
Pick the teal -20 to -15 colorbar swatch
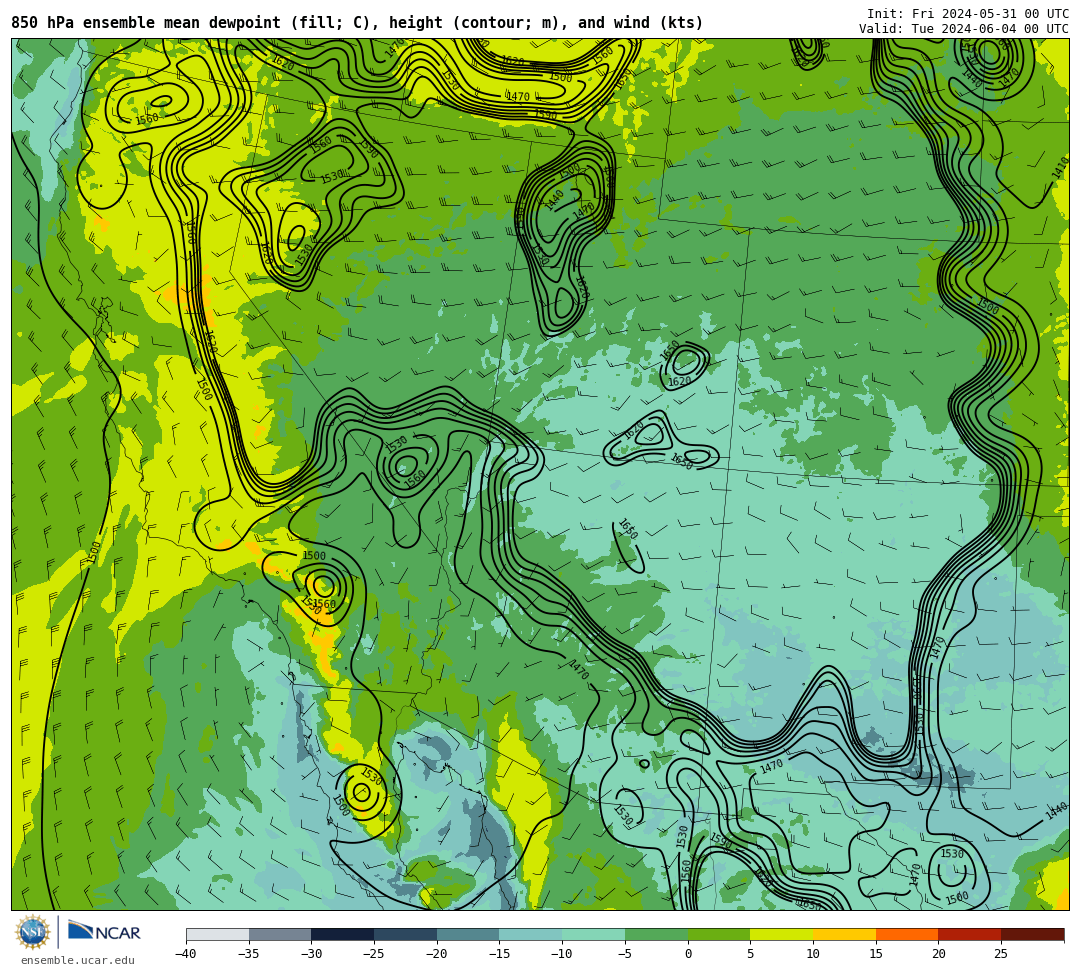[x=468, y=934]
